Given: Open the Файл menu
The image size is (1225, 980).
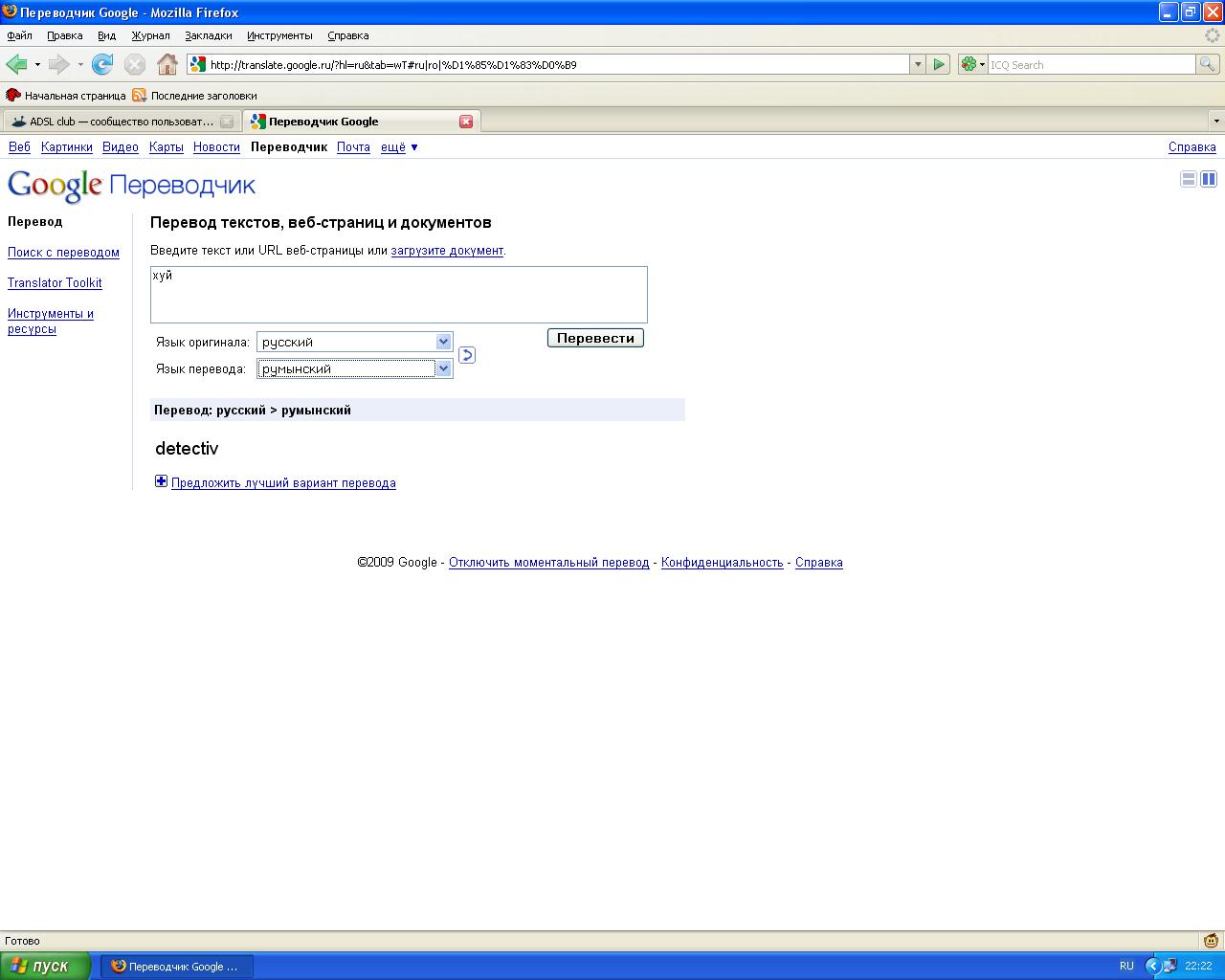Looking at the screenshot, I should [x=20, y=35].
